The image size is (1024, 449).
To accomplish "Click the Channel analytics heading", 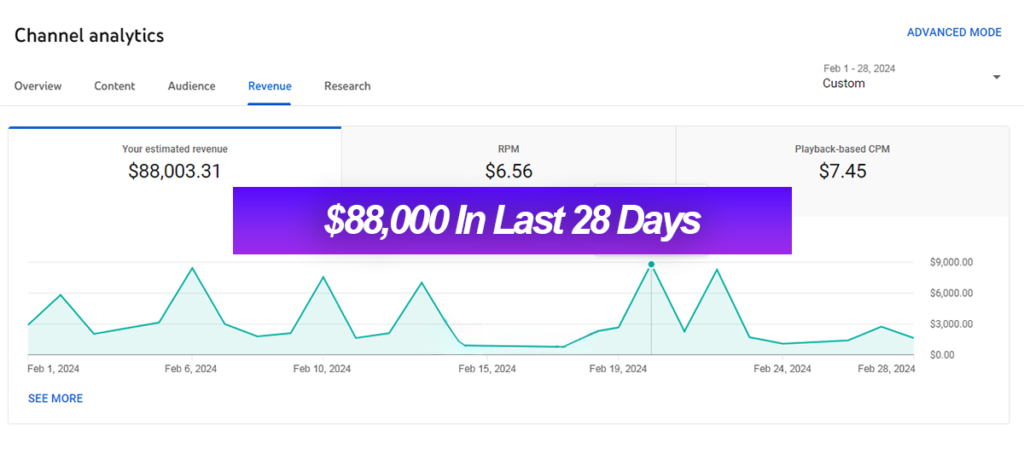I will click(89, 35).
